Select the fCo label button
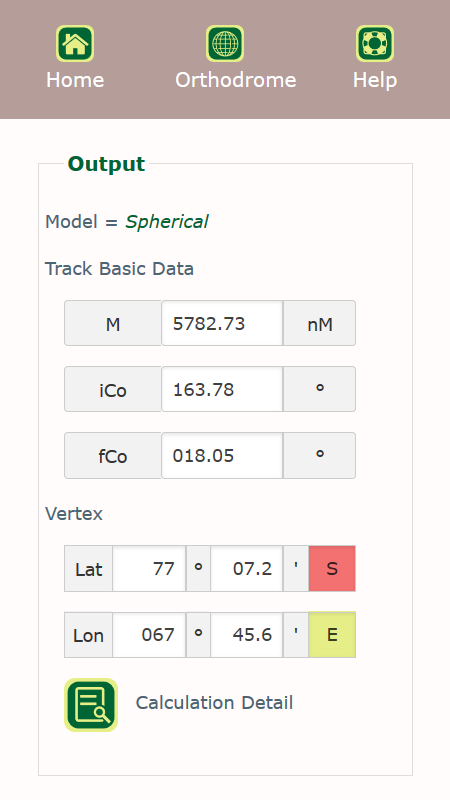 [113, 455]
